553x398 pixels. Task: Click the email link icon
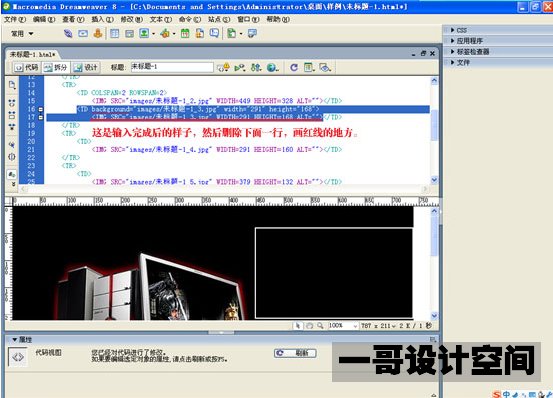pyautogui.click(x=83, y=33)
